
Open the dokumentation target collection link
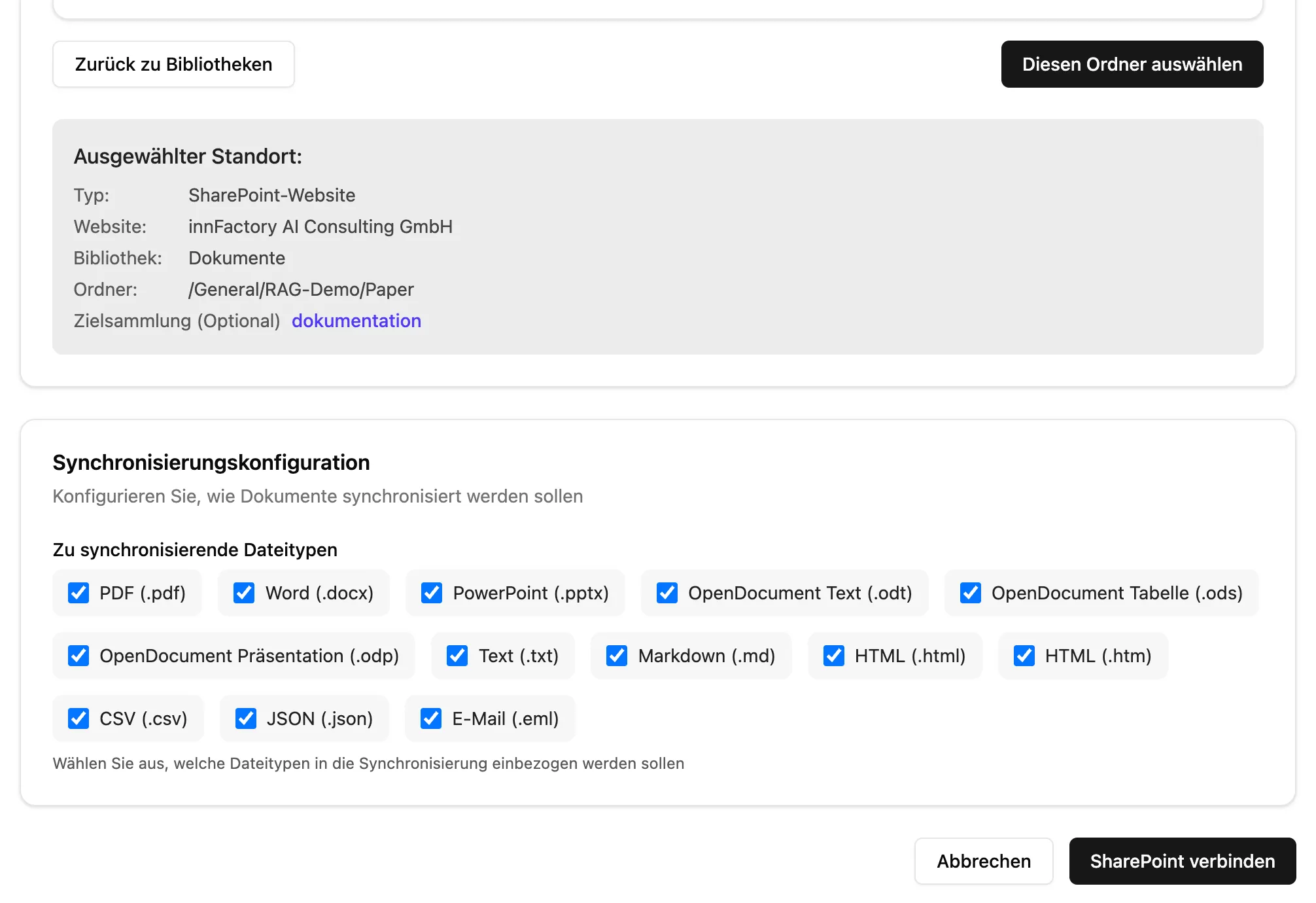[356, 321]
